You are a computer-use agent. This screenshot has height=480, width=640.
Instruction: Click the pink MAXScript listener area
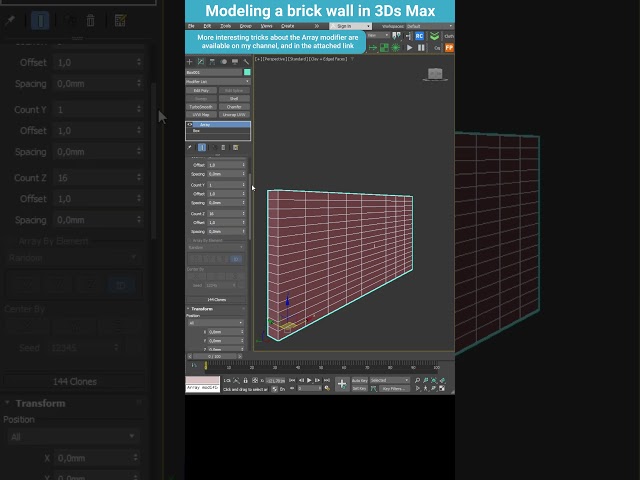click(202, 380)
